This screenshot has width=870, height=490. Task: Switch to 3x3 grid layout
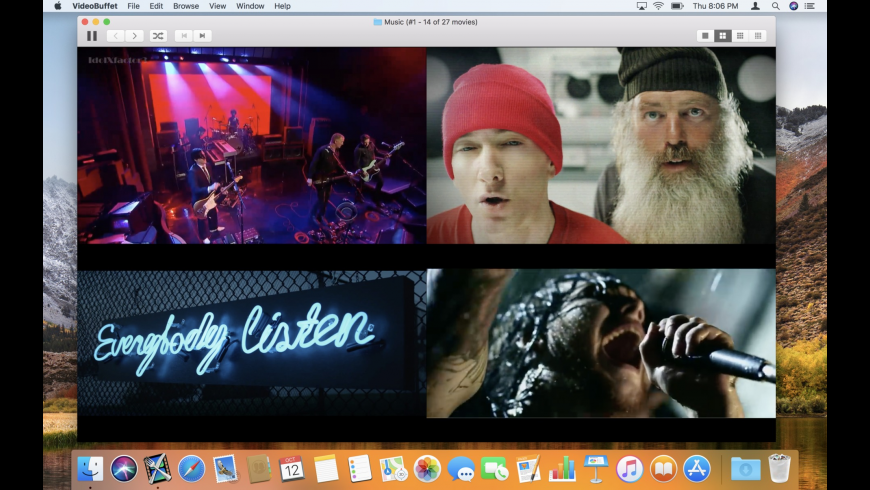coord(740,36)
